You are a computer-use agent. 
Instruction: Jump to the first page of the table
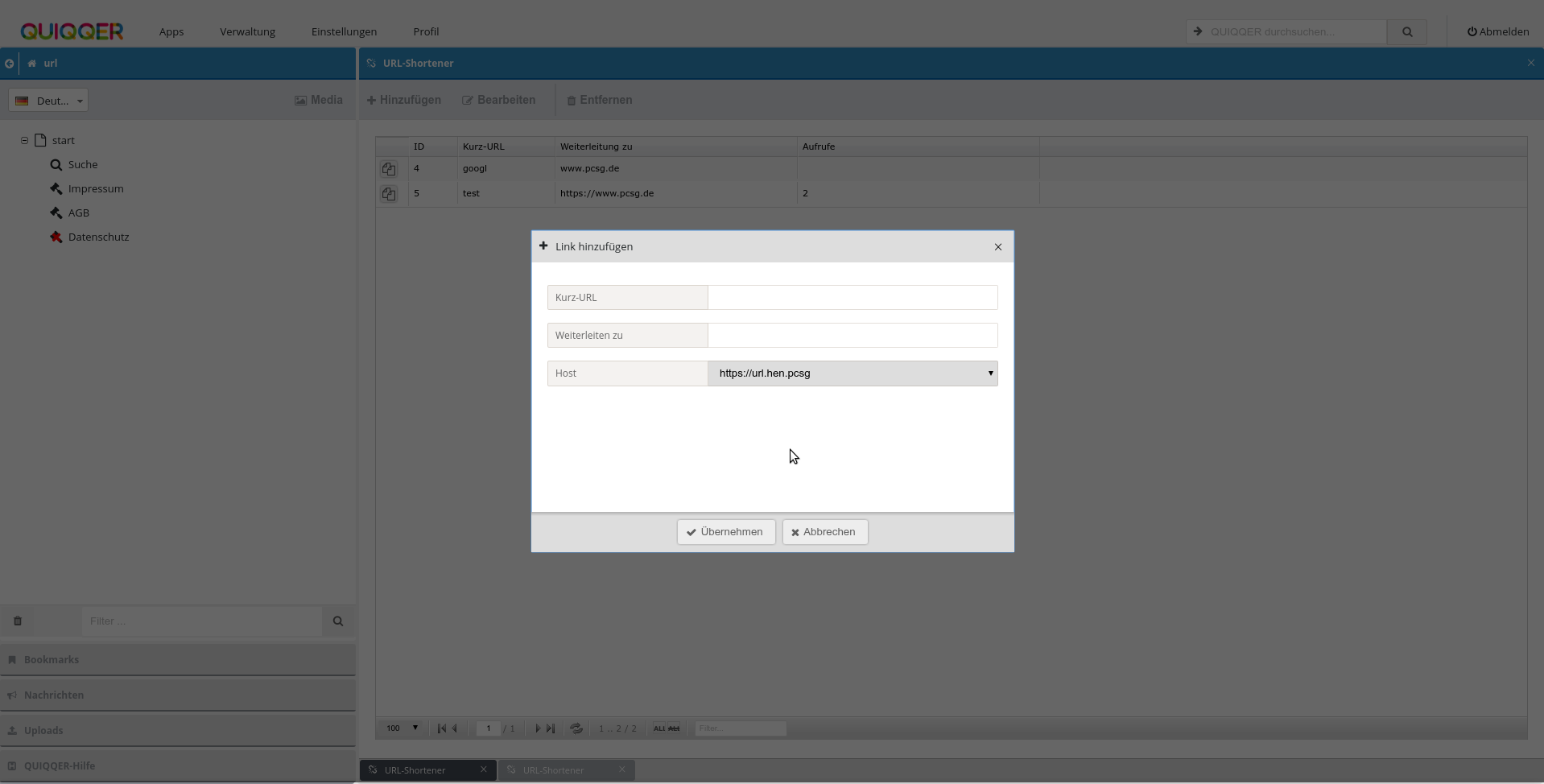441,728
